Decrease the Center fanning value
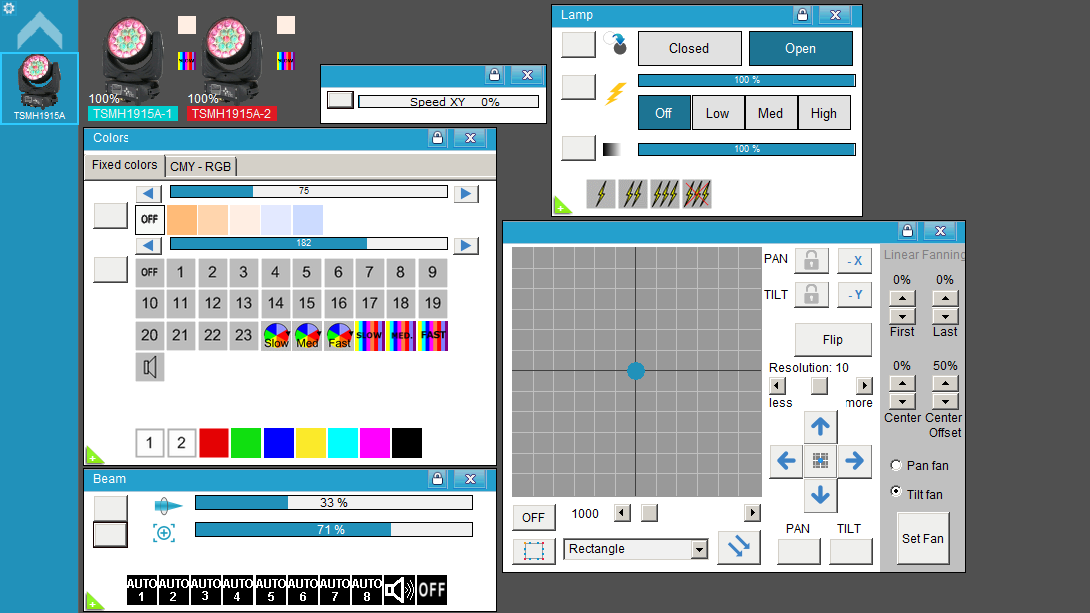This screenshot has width=1090, height=613. [902, 402]
